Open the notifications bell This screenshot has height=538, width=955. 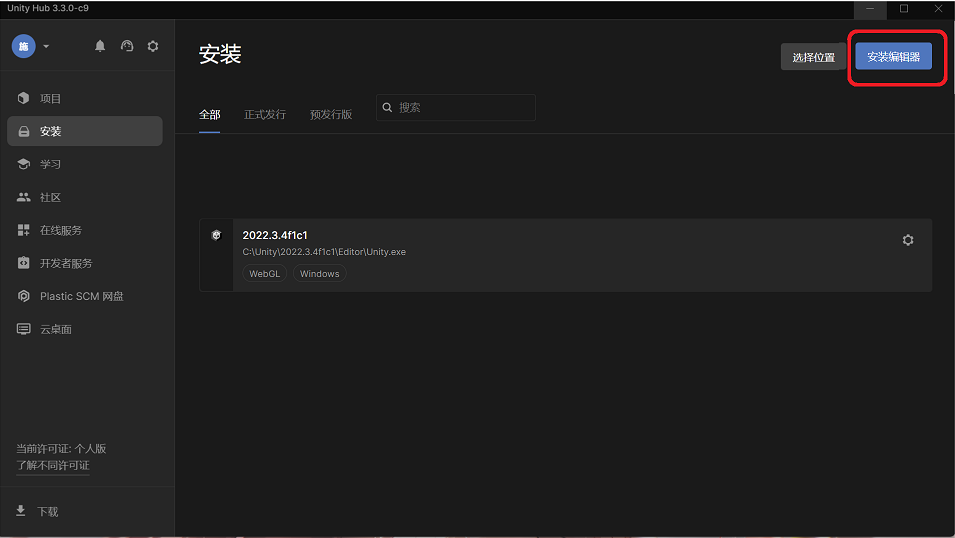click(x=100, y=46)
